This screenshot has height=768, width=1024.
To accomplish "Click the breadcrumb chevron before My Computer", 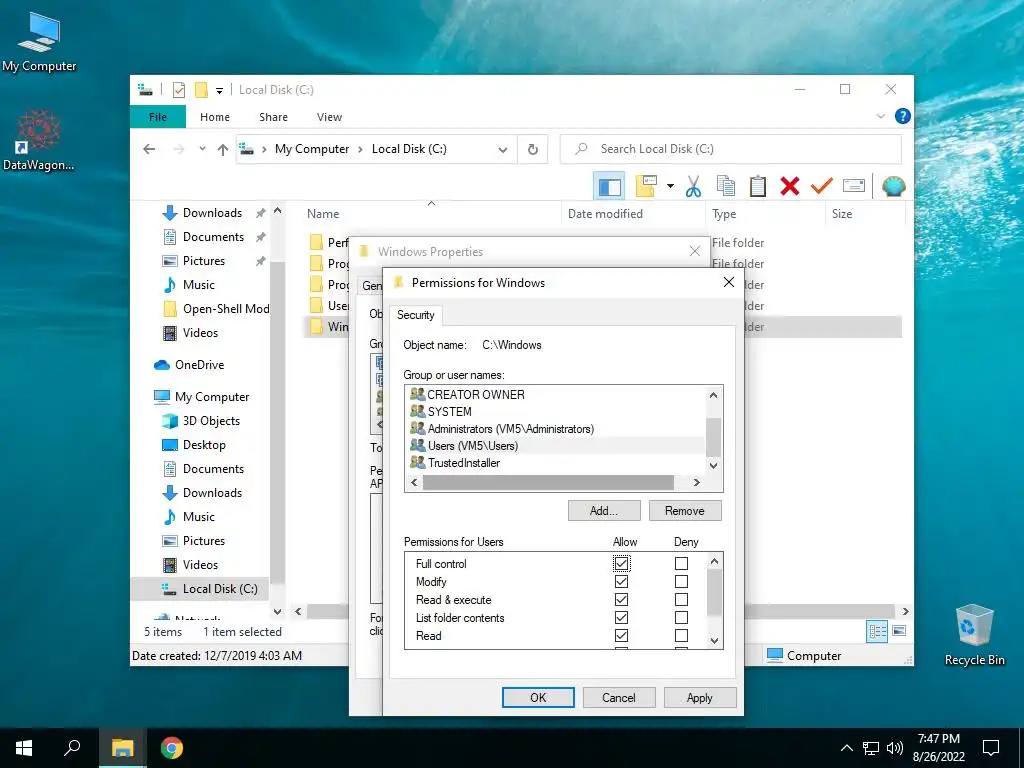I will click(x=264, y=150).
